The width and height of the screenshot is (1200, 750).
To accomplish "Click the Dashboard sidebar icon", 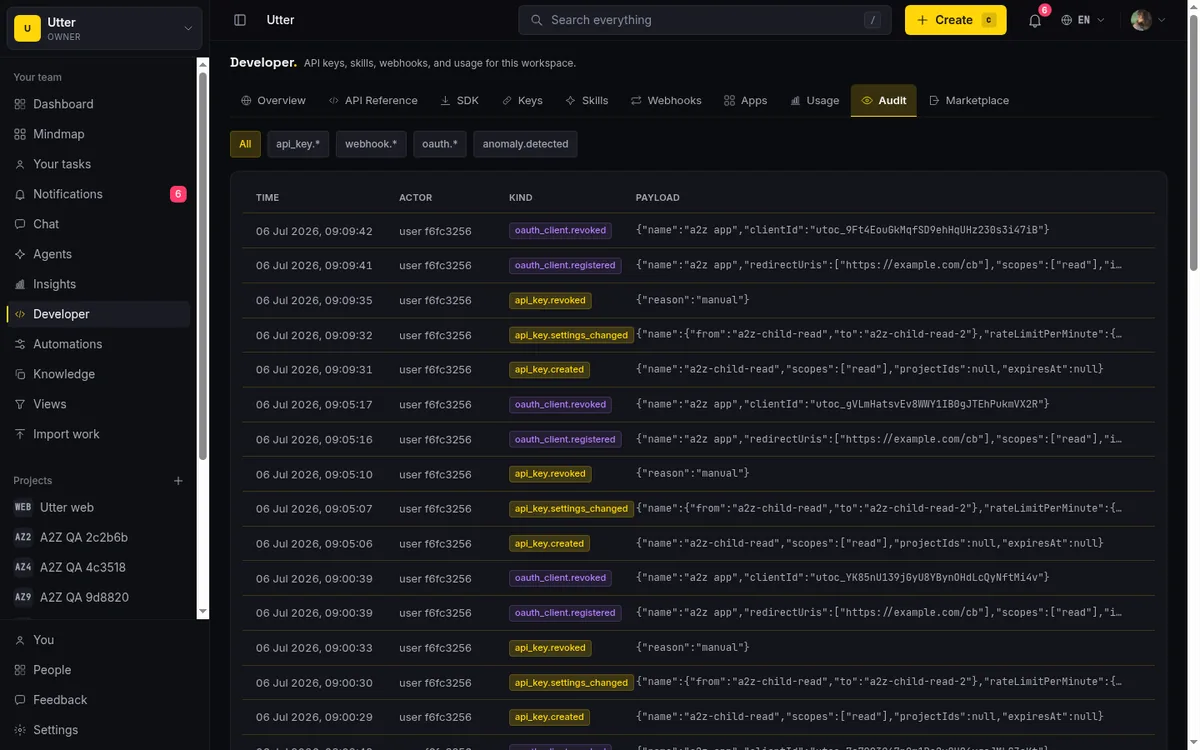I will [x=20, y=104].
